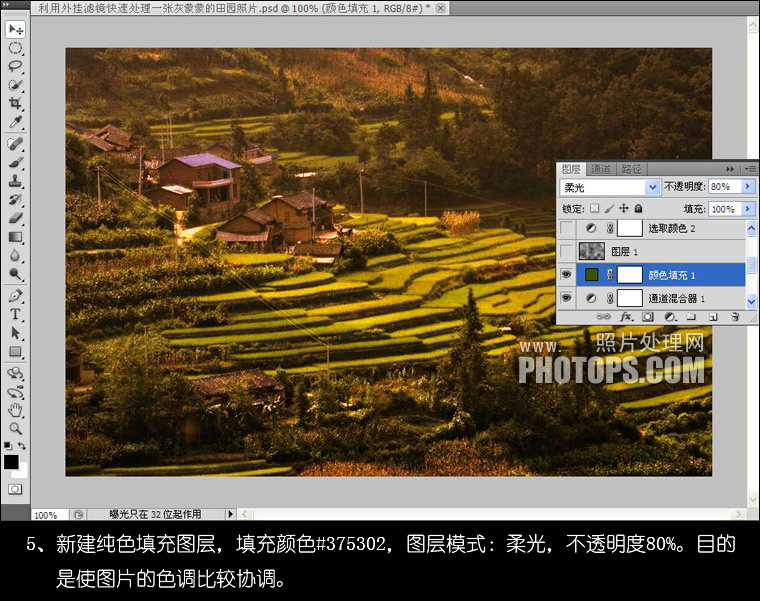This screenshot has width=760, height=601.
Task: Open the status bar info arrow menu
Action: [x=231, y=514]
